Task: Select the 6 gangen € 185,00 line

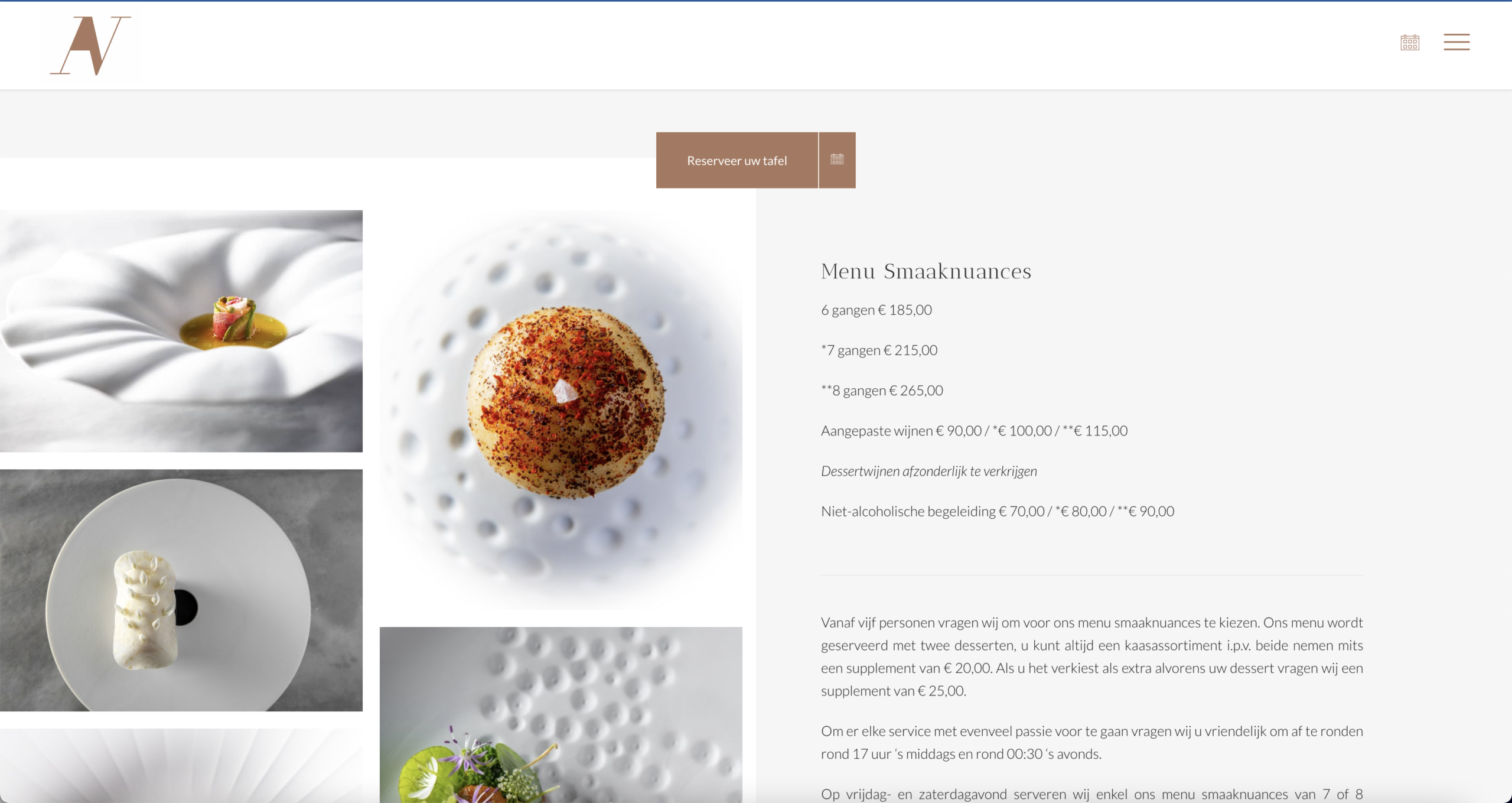Action: tap(876, 310)
